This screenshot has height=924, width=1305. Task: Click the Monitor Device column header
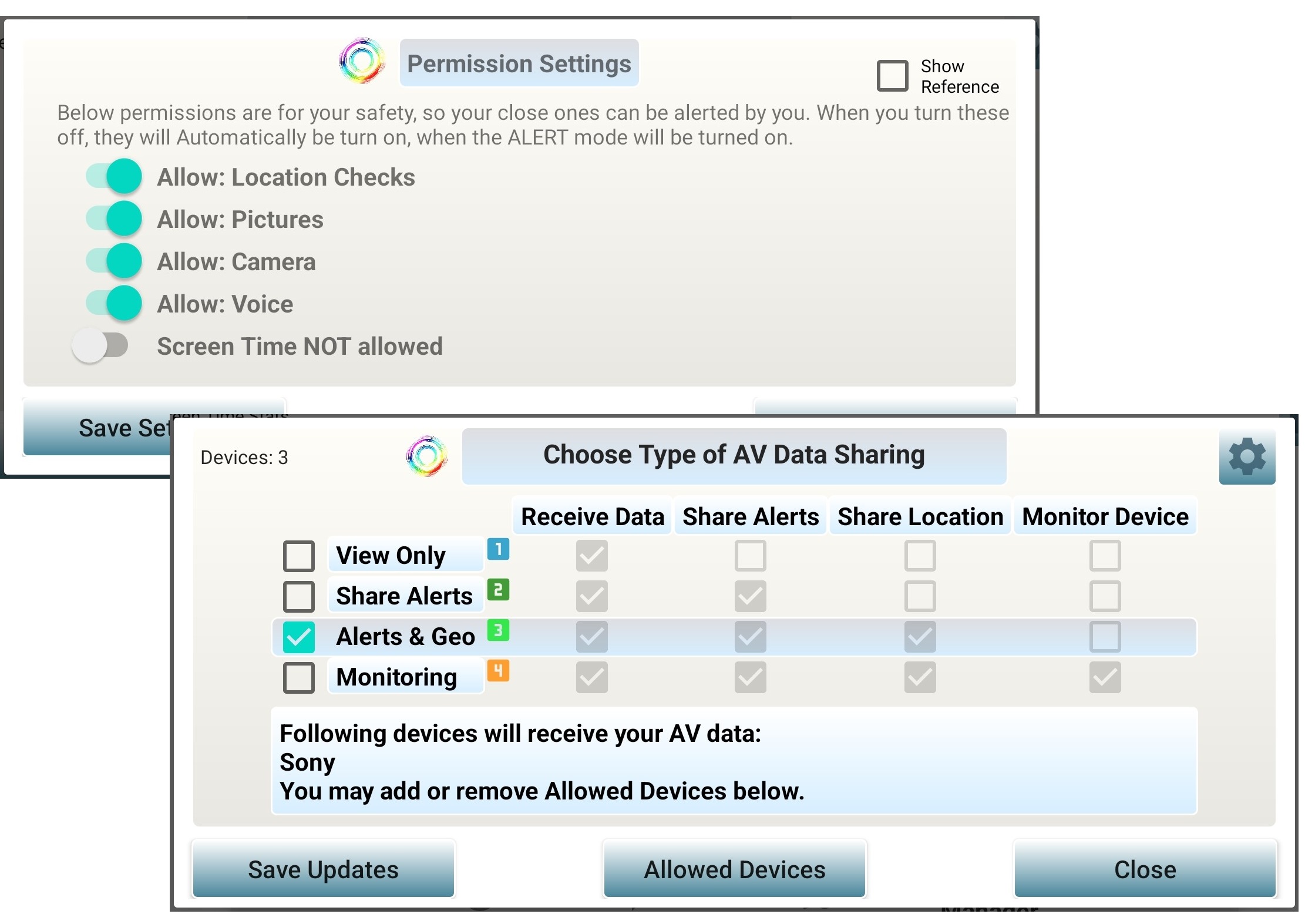click(x=1105, y=516)
